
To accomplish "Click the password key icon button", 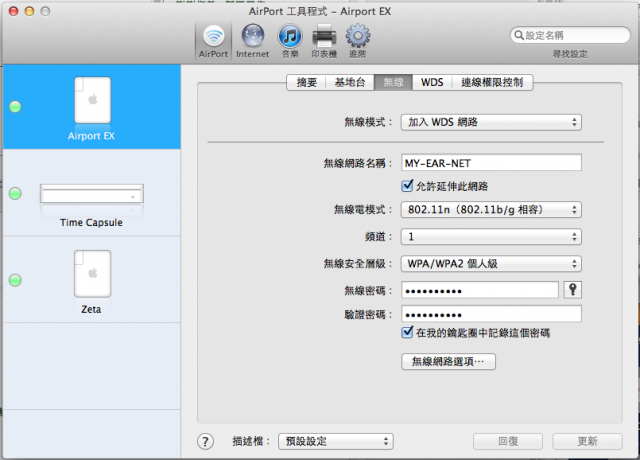I will [x=573, y=290].
